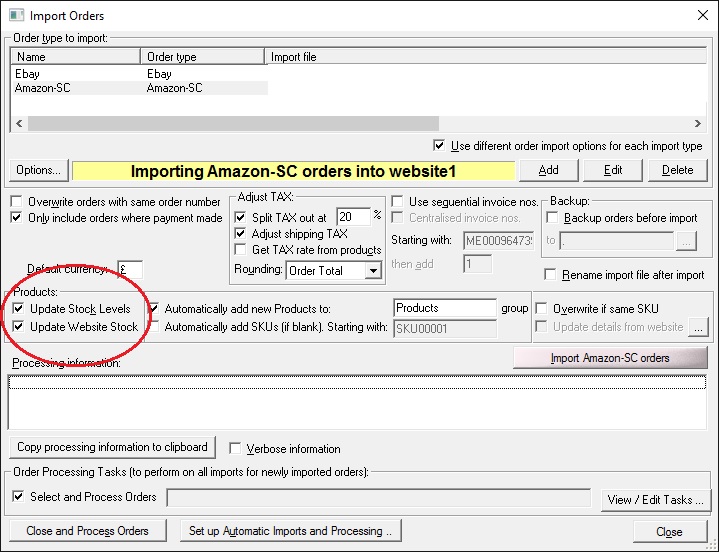Click the left arrow of horizontal scrollbar

click(19, 123)
